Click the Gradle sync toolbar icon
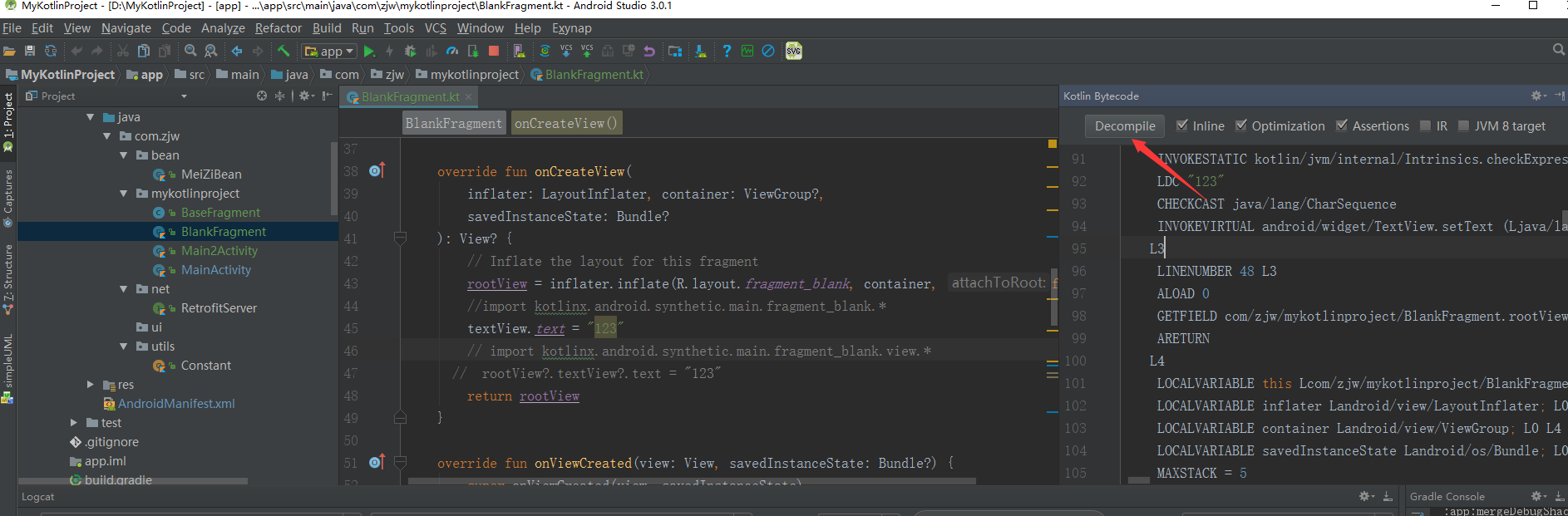 (545, 51)
